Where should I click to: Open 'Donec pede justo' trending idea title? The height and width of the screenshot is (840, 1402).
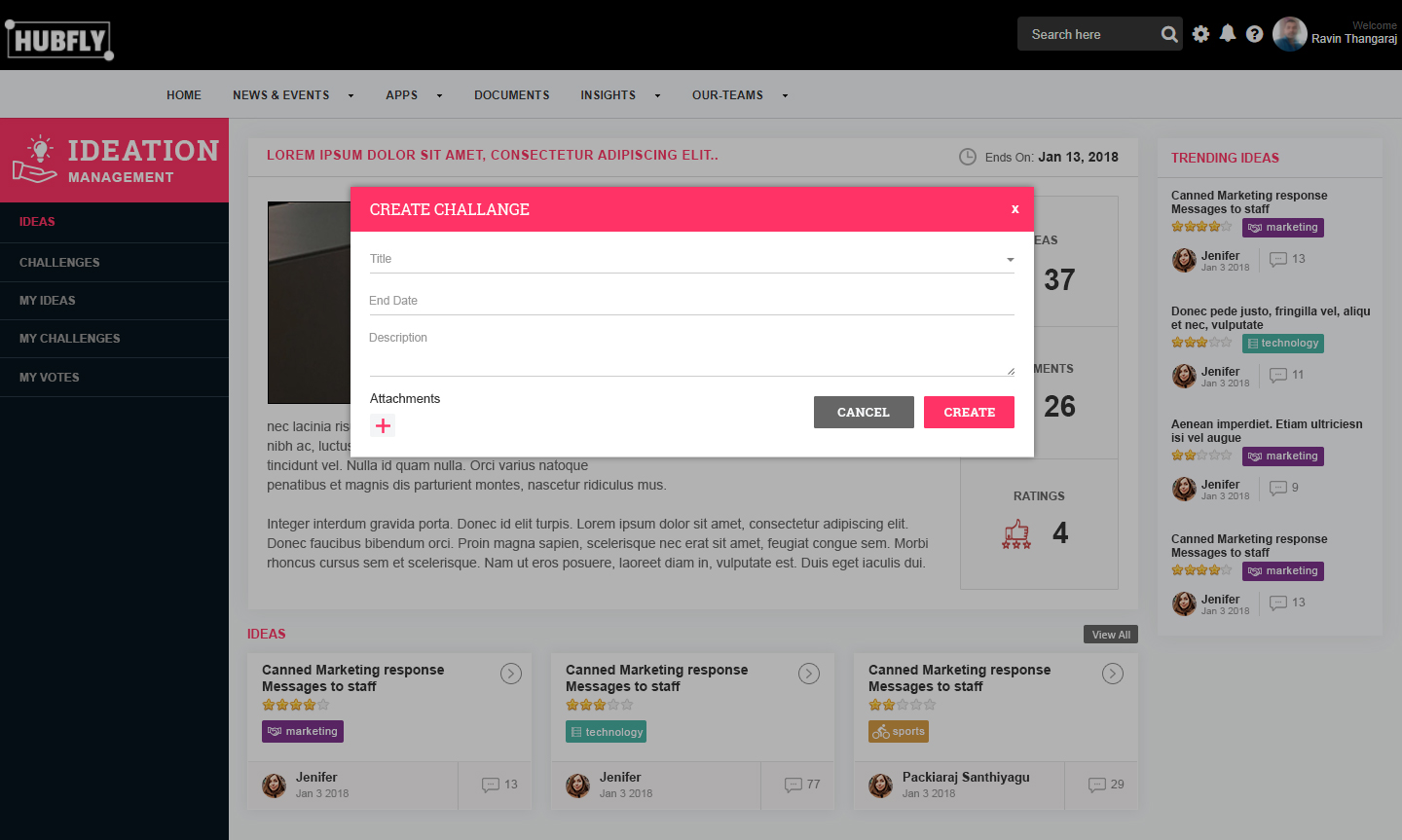click(x=1271, y=318)
